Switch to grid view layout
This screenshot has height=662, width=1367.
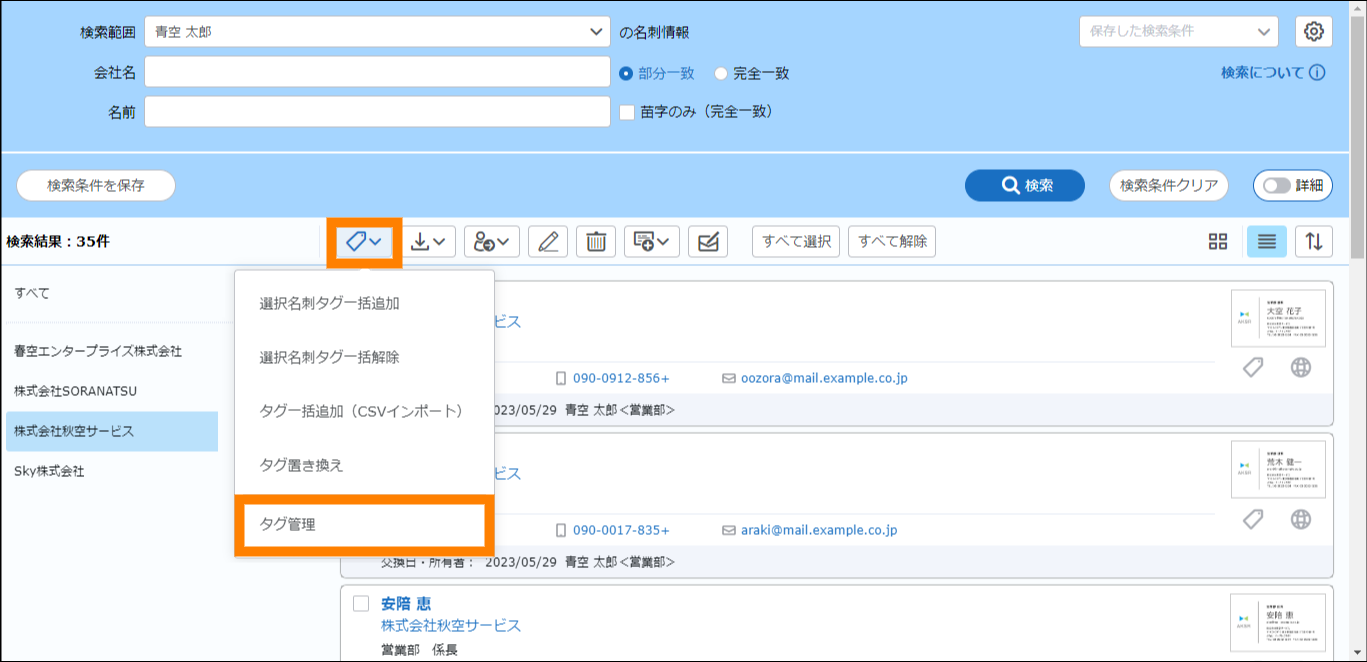point(1217,242)
